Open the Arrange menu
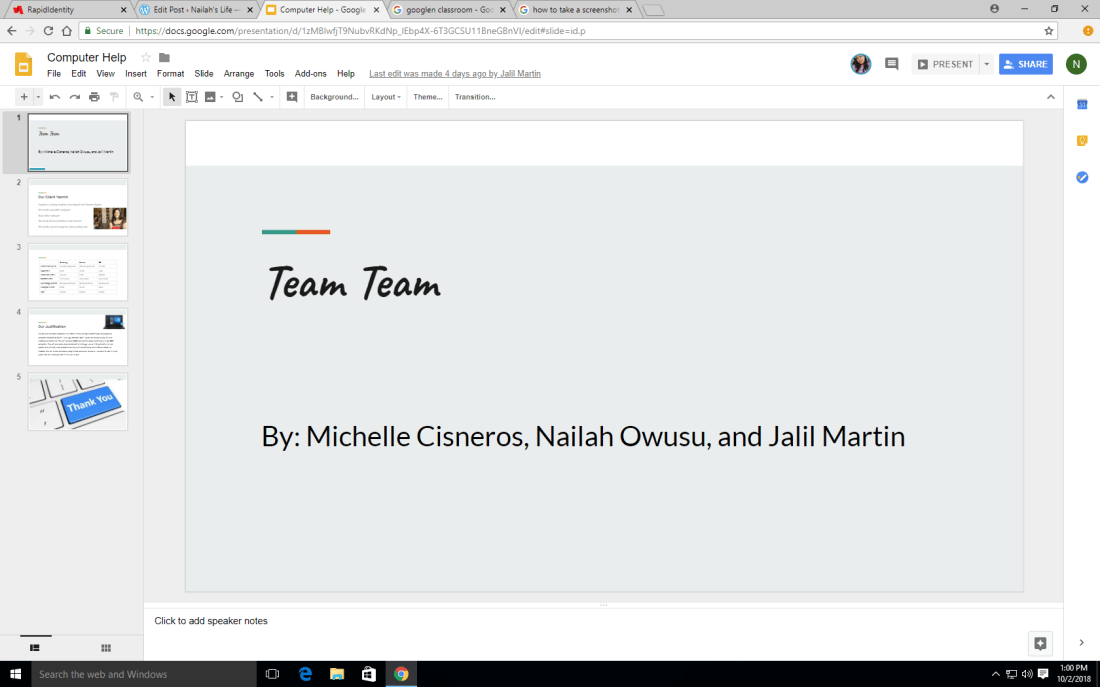 click(x=238, y=74)
